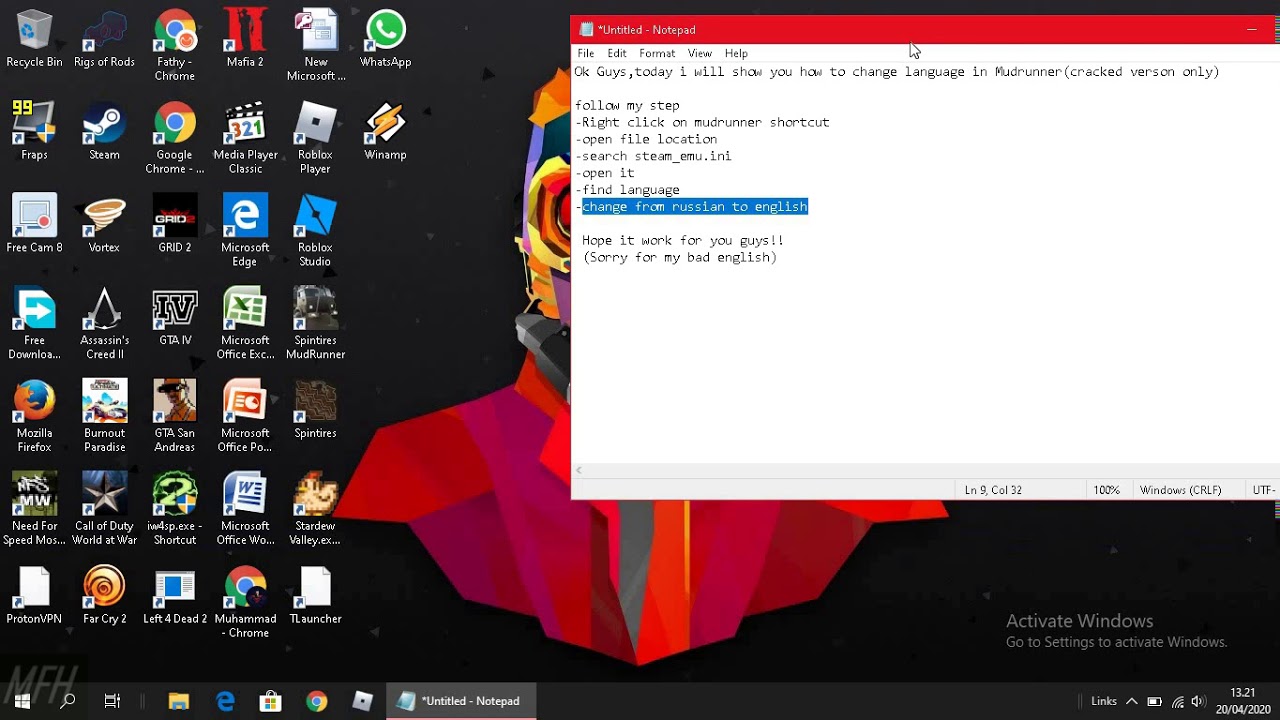Click the battery icon in system tray
This screenshot has height=720, width=1280.
(x=1154, y=701)
